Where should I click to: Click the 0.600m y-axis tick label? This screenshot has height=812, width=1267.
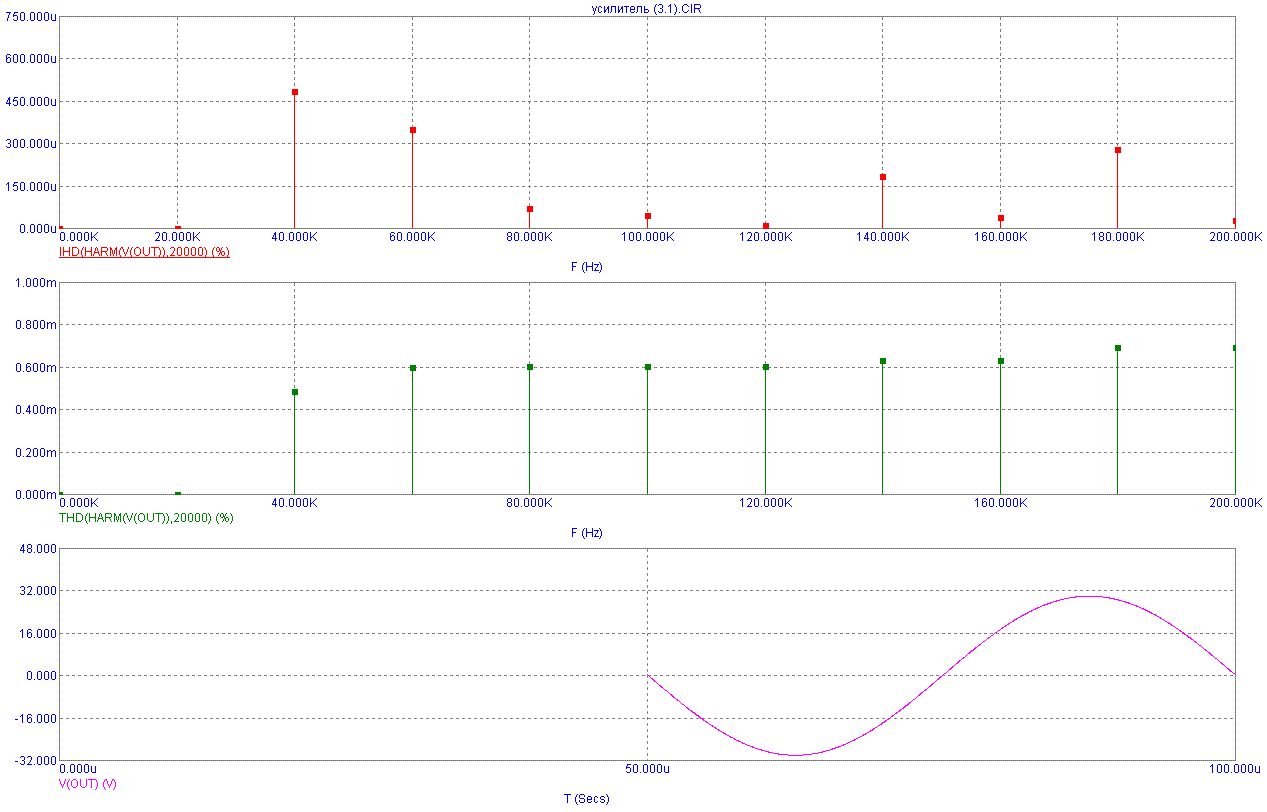pos(34,368)
